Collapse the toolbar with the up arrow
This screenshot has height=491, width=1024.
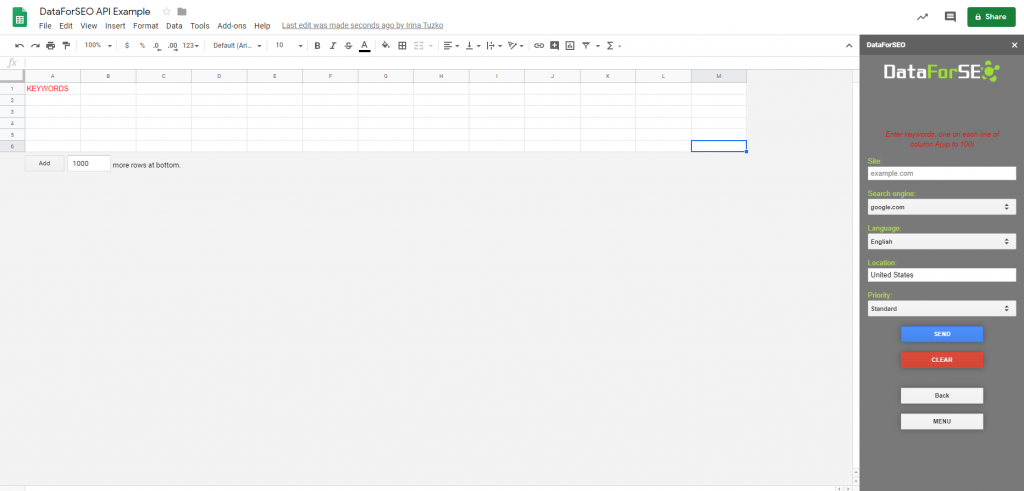pyautogui.click(x=849, y=46)
